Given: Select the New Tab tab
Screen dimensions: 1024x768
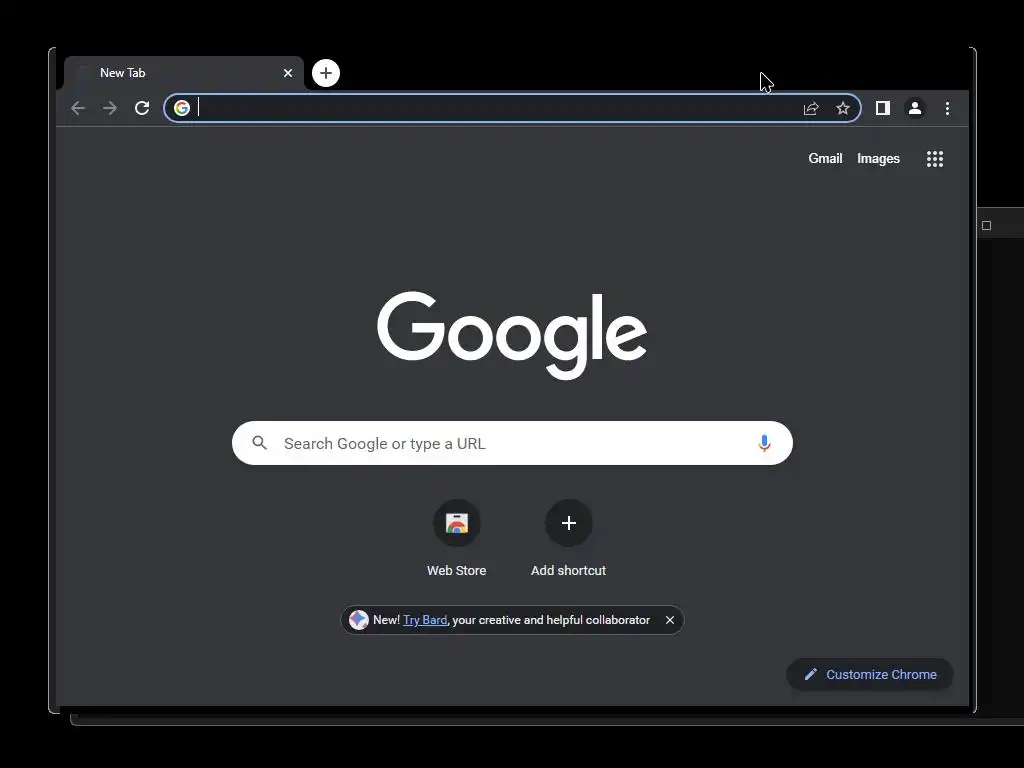Looking at the screenshot, I should tap(184, 73).
